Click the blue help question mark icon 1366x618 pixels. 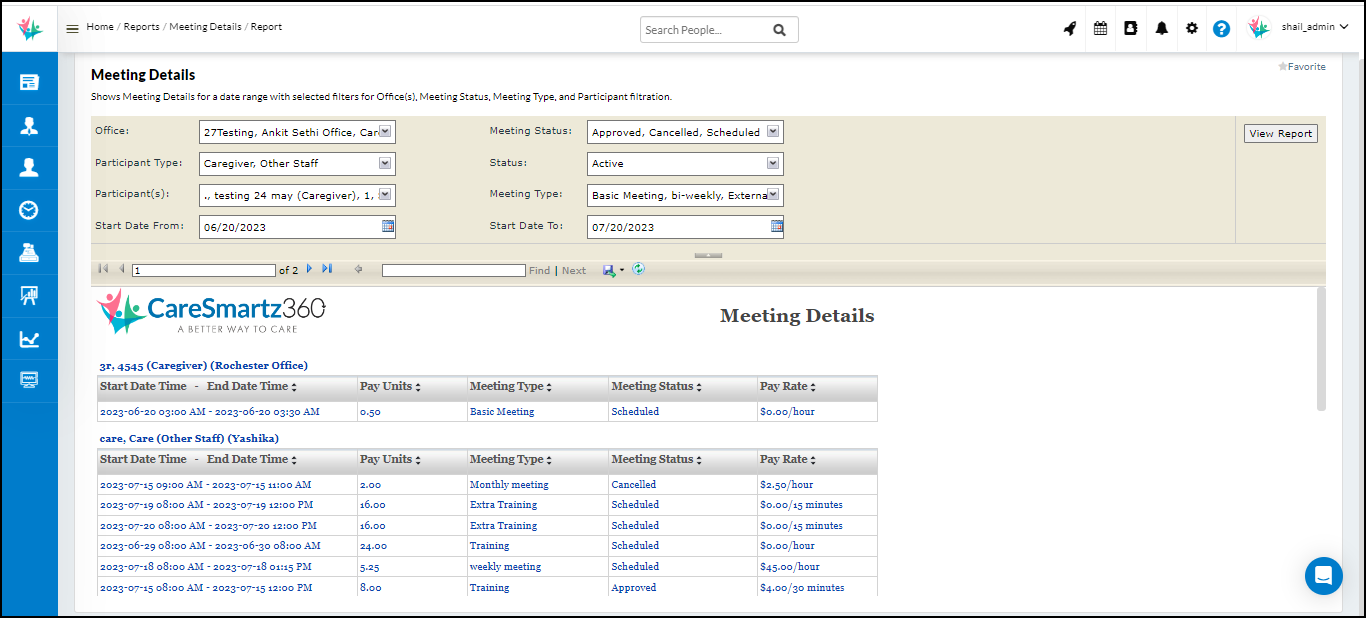tap(1221, 29)
